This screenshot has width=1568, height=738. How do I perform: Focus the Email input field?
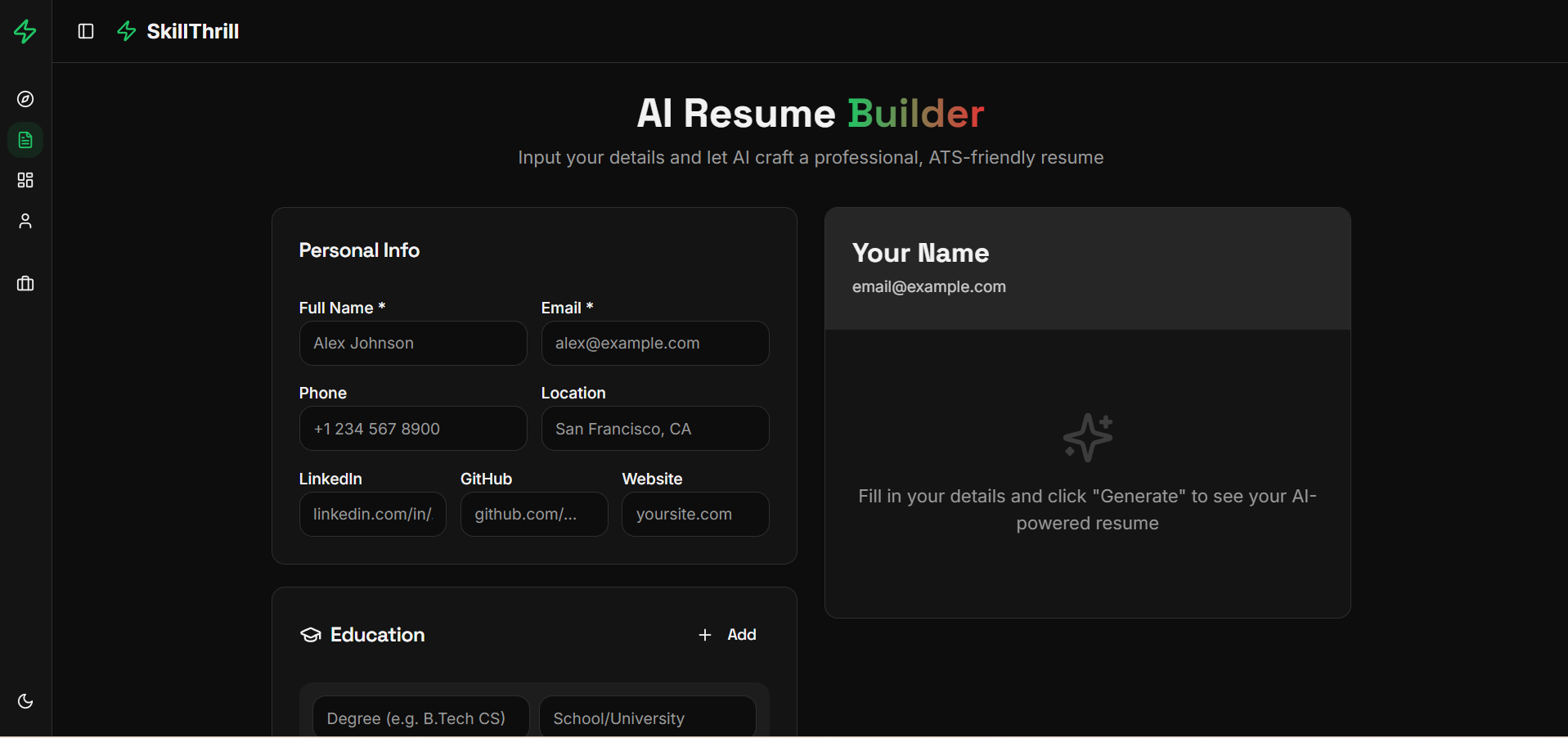pos(655,344)
